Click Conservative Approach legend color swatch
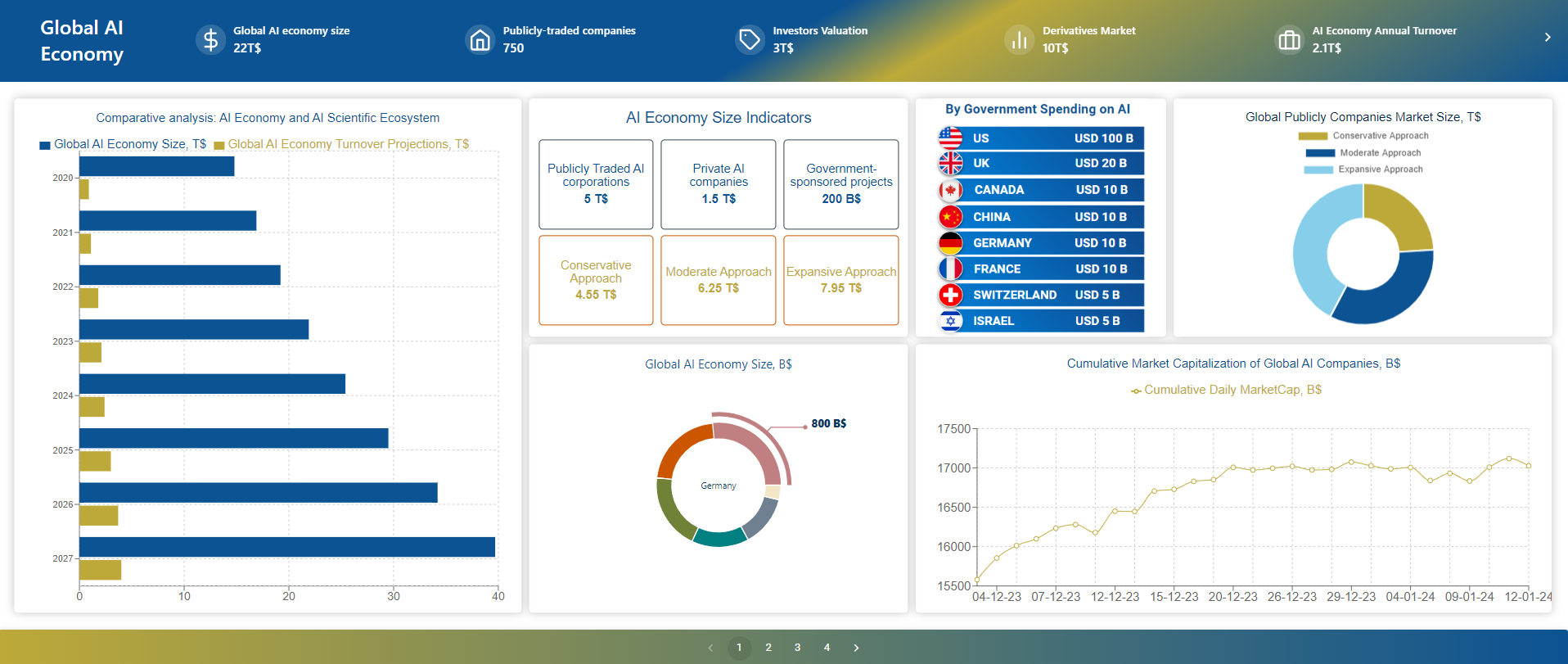The width and height of the screenshot is (1568, 664). (1313, 136)
